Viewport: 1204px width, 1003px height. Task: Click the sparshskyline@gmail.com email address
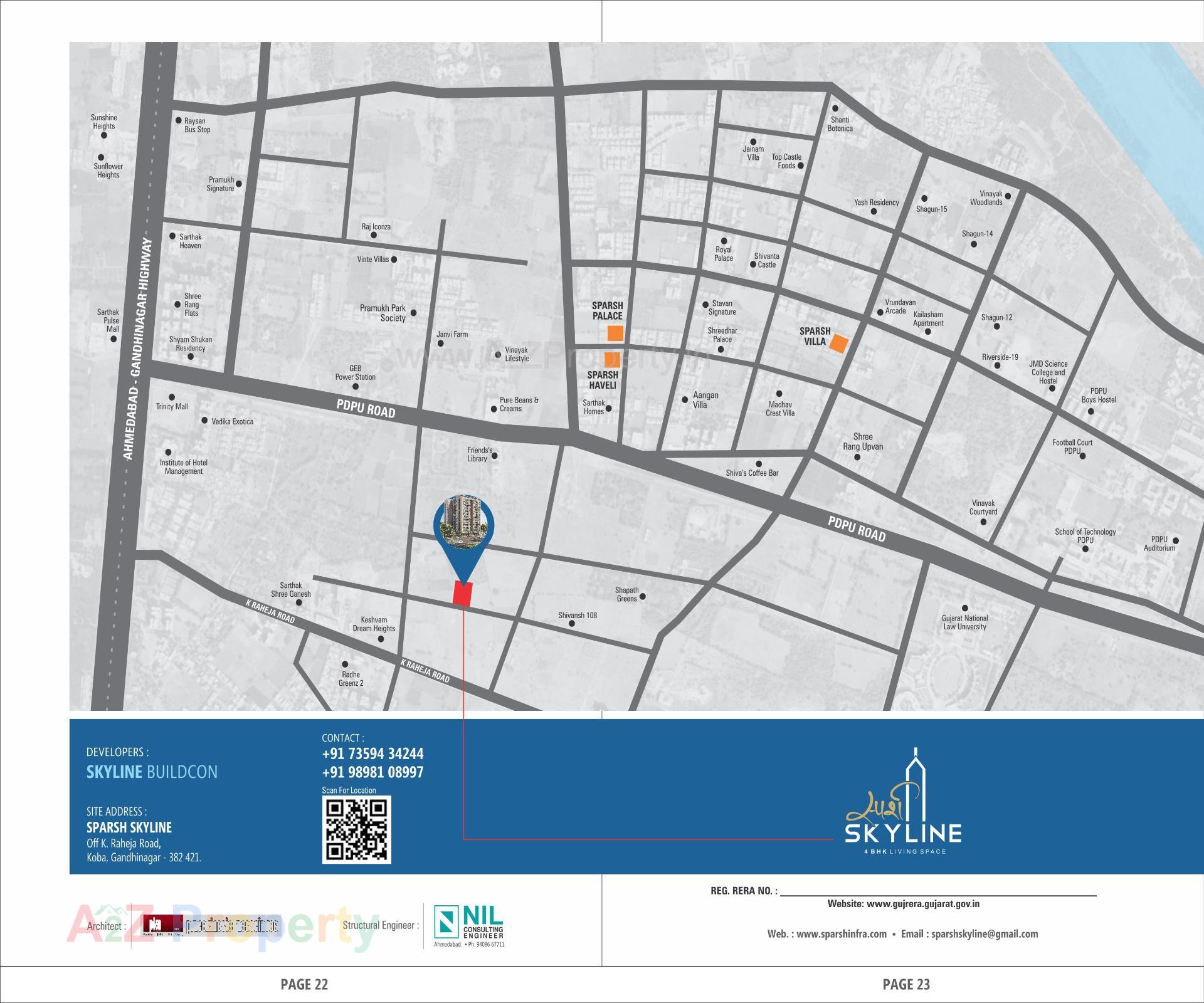click(x=985, y=934)
